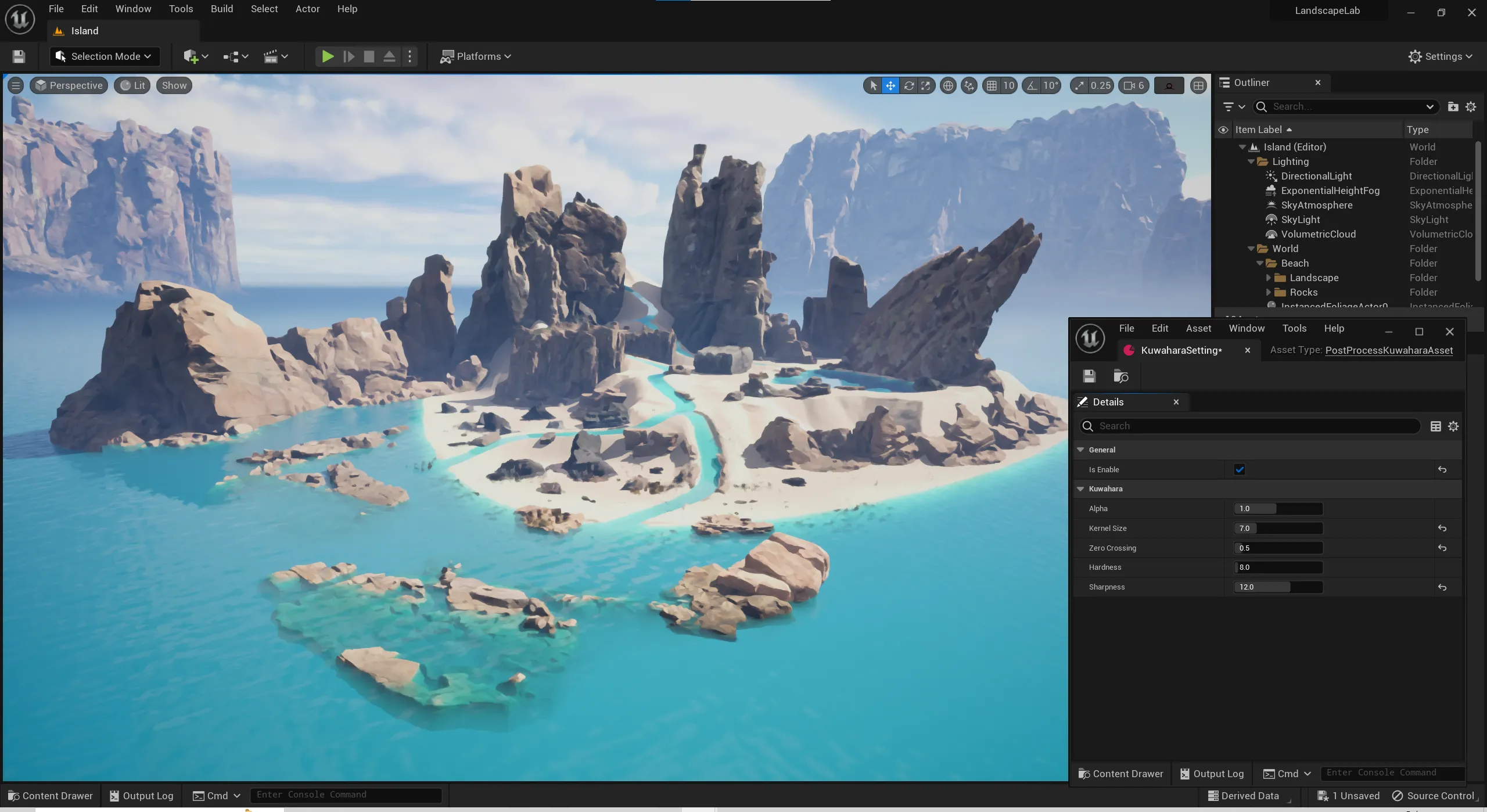Open the main editor Build menu
The image size is (1487, 812).
point(222,9)
